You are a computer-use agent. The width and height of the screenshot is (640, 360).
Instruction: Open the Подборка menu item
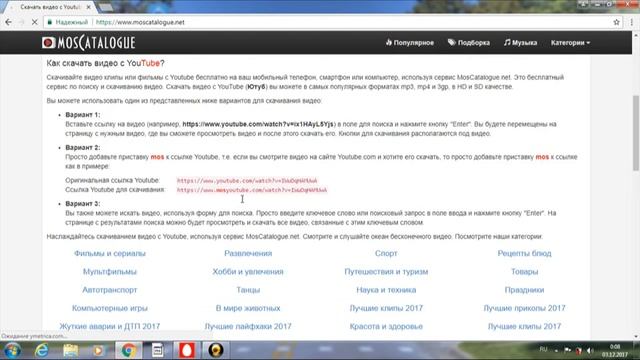tap(469, 42)
